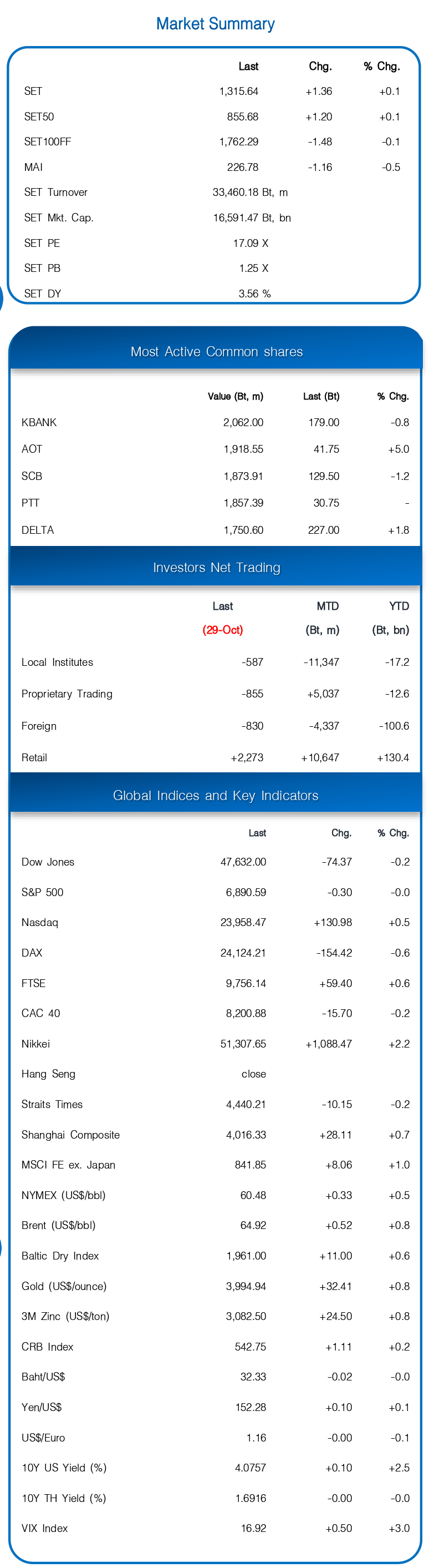Select the SET Turnover value
This screenshot has width=439, height=1568.
[250, 193]
